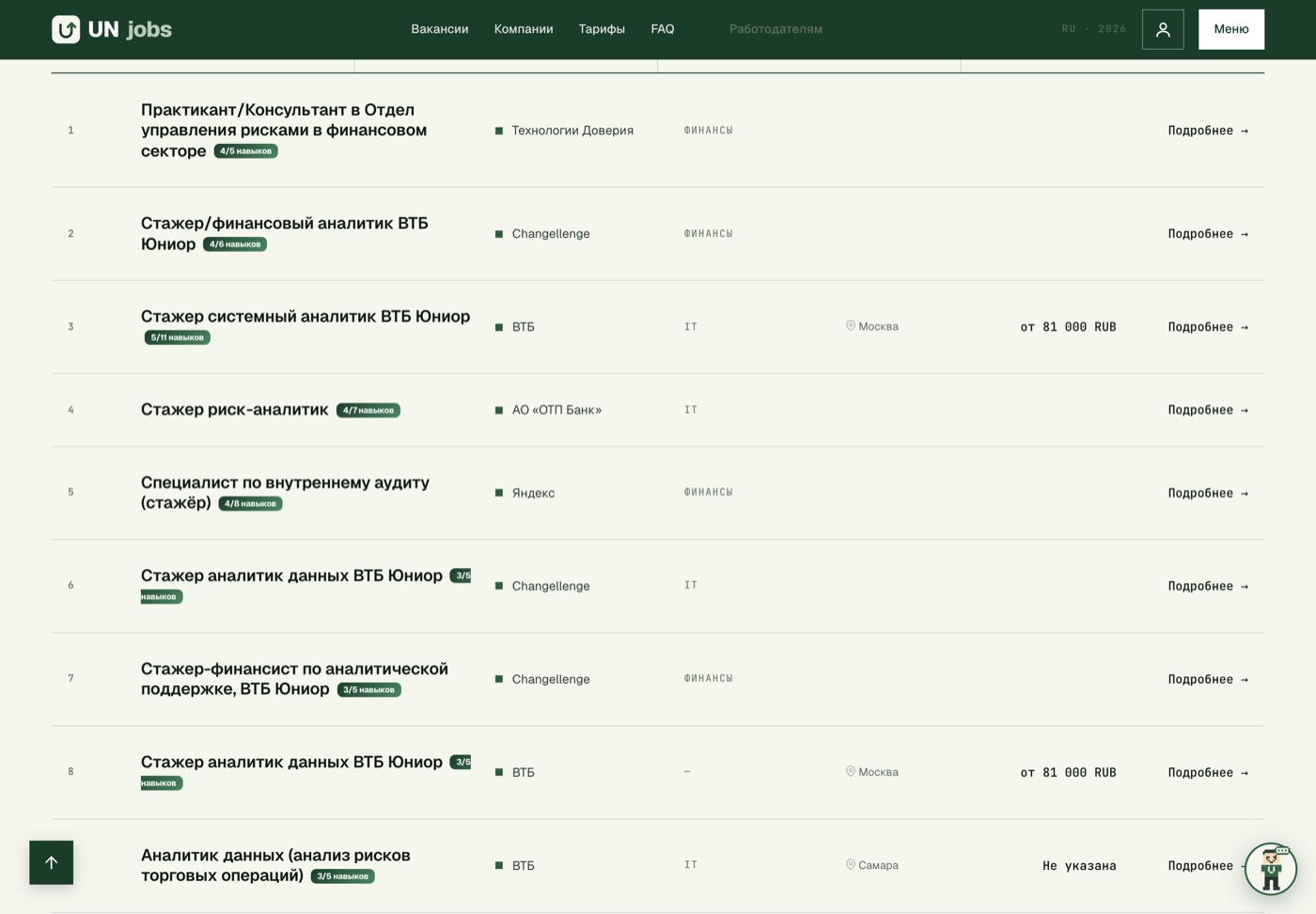The width and height of the screenshot is (1316, 914).
Task: Click Подробнее in row 6 Changellenge
Action: pyautogui.click(x=1208, y=586)
